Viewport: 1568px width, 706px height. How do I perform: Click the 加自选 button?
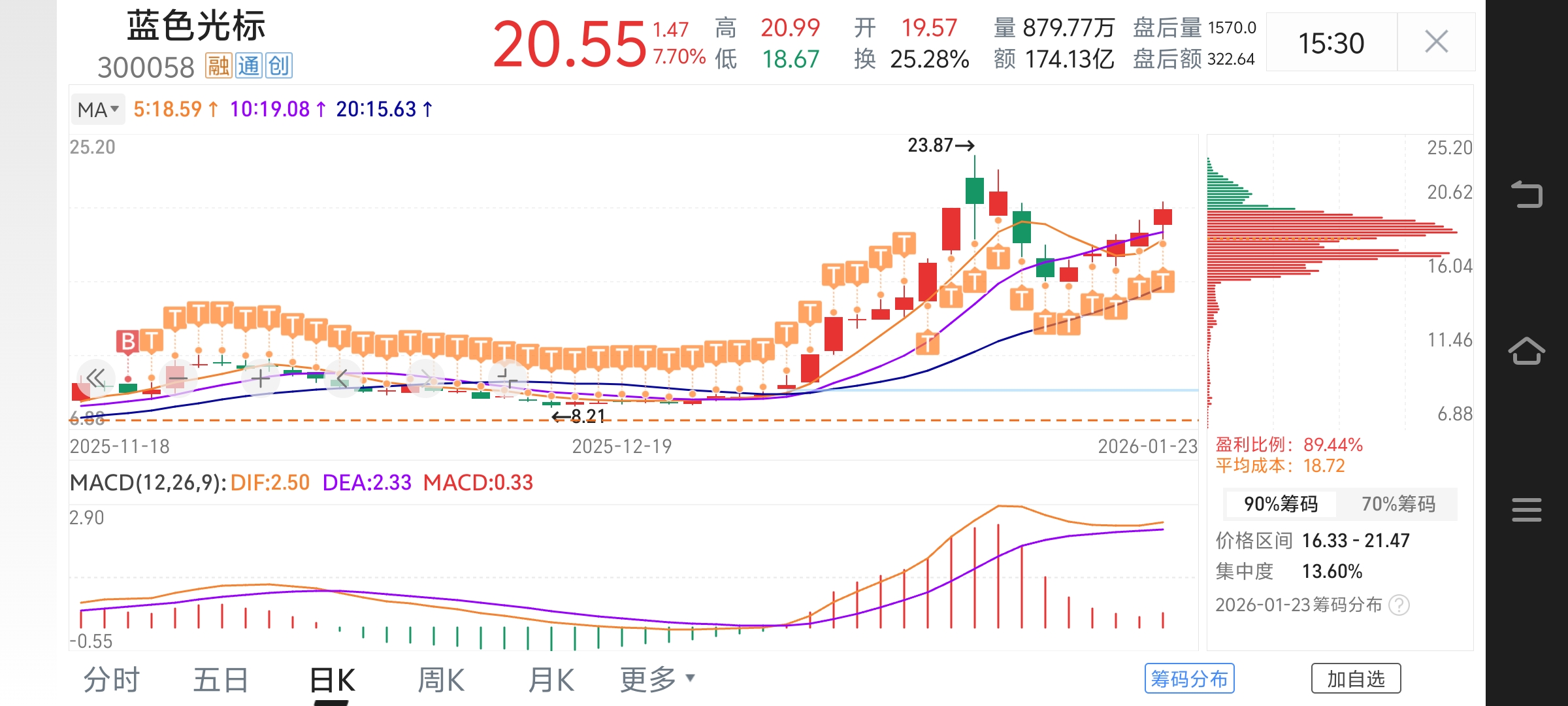(1356, 679)
